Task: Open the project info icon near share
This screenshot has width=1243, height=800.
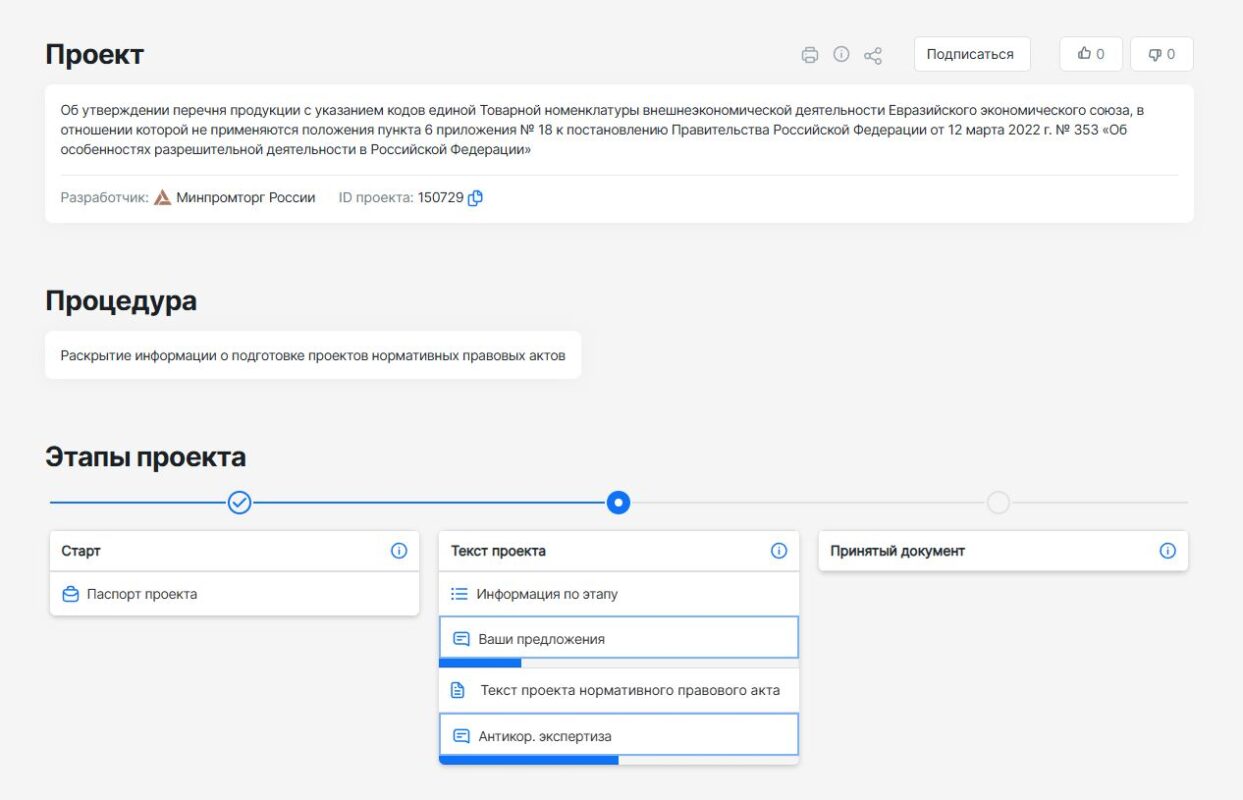Action: 841,54
